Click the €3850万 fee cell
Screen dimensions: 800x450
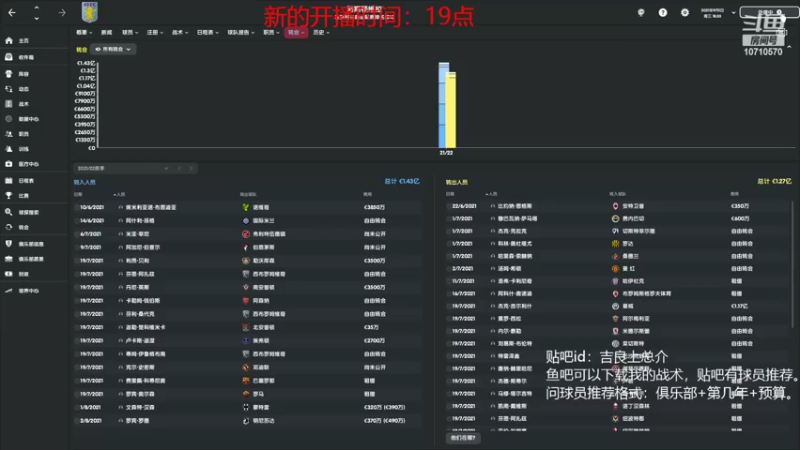coord(374,207)
